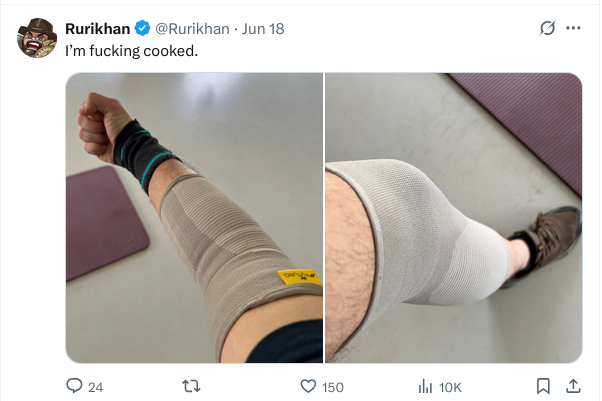Click the 24 replies count
Image resolution: width=602 pixels, height=401 pixels.
click(96, 387)
